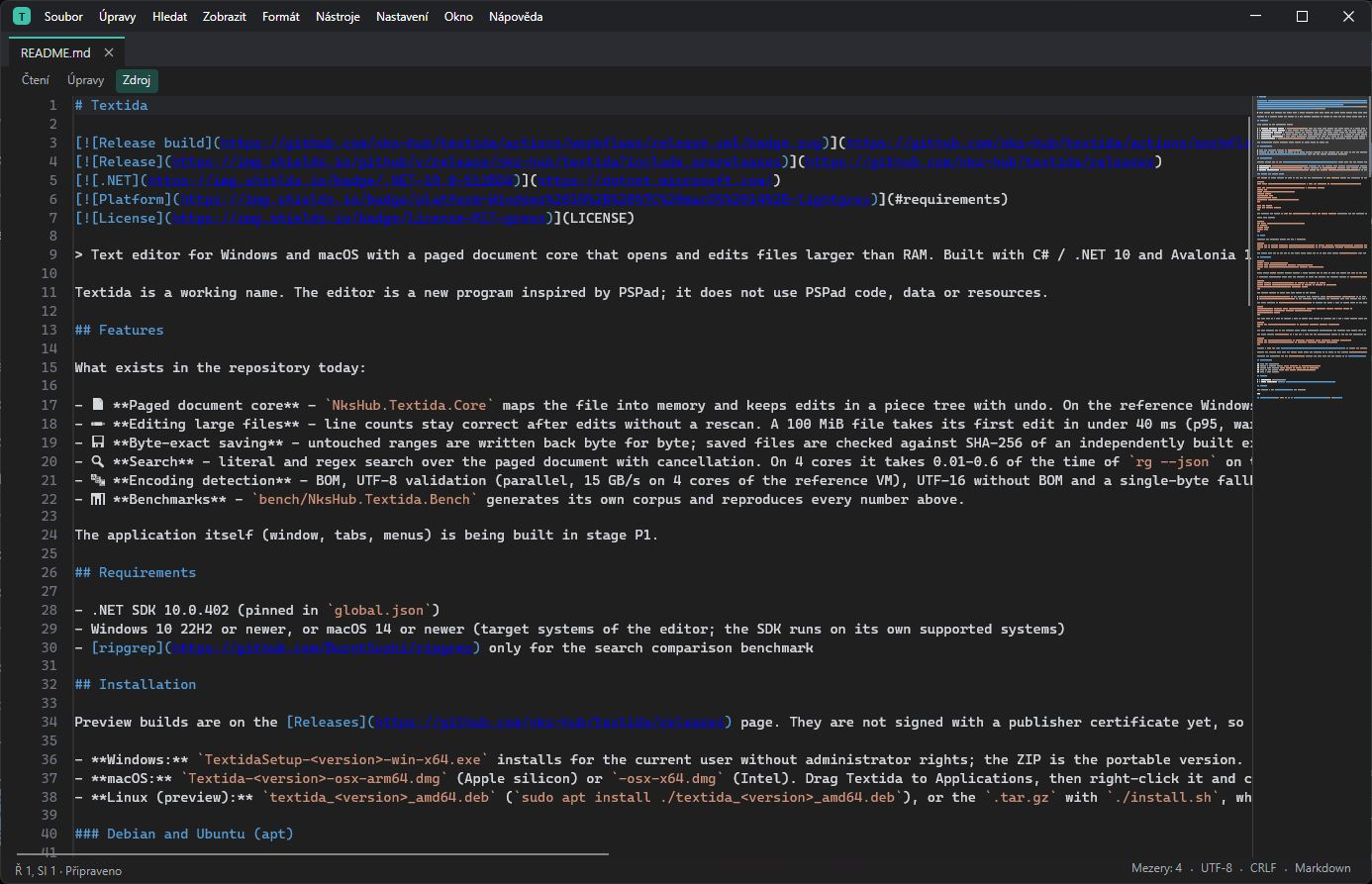
Task: Click the Textida app logo icon
Action: coord(21,17)
